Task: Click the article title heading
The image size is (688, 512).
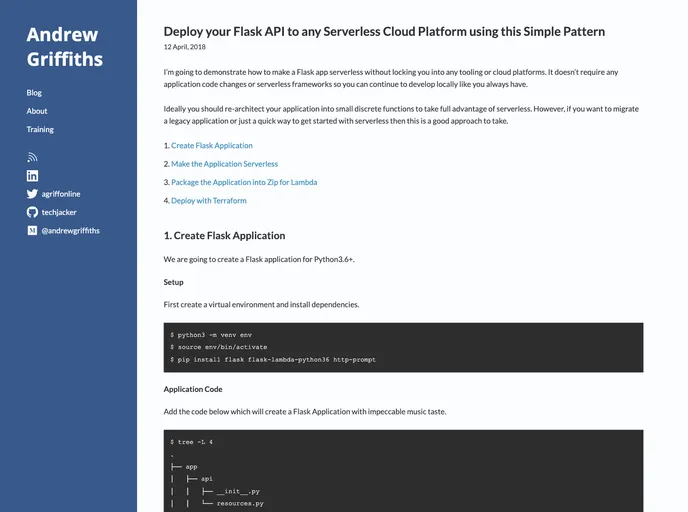Action: pos(384,32)
